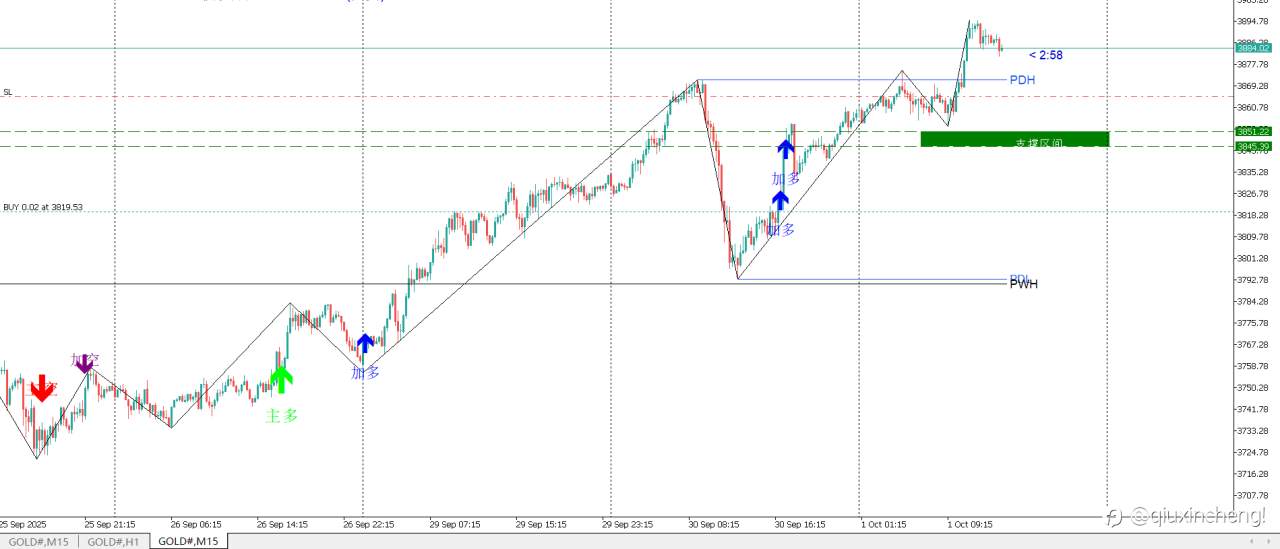Click price axis value 3767.28
This screenshot has width=1280, height=549.
point(1254,345)
